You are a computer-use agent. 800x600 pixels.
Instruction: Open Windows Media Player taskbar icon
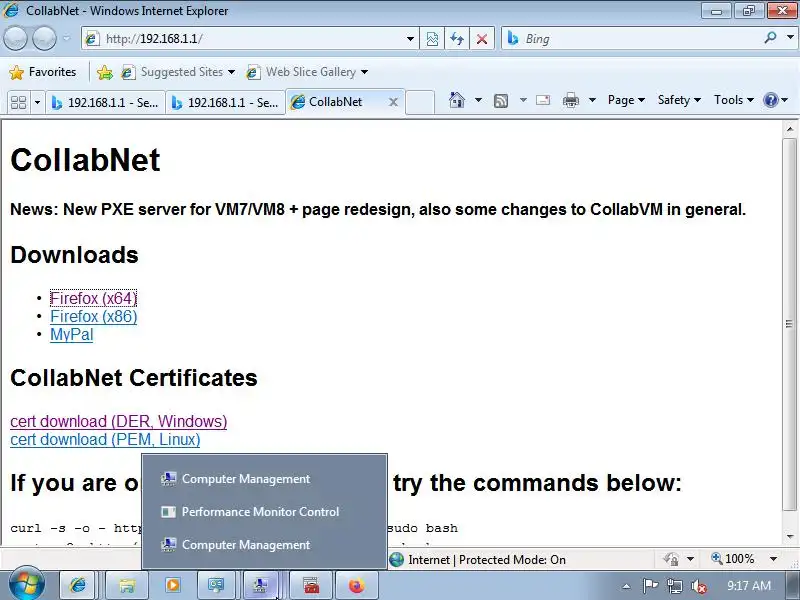tap(173, 585)
